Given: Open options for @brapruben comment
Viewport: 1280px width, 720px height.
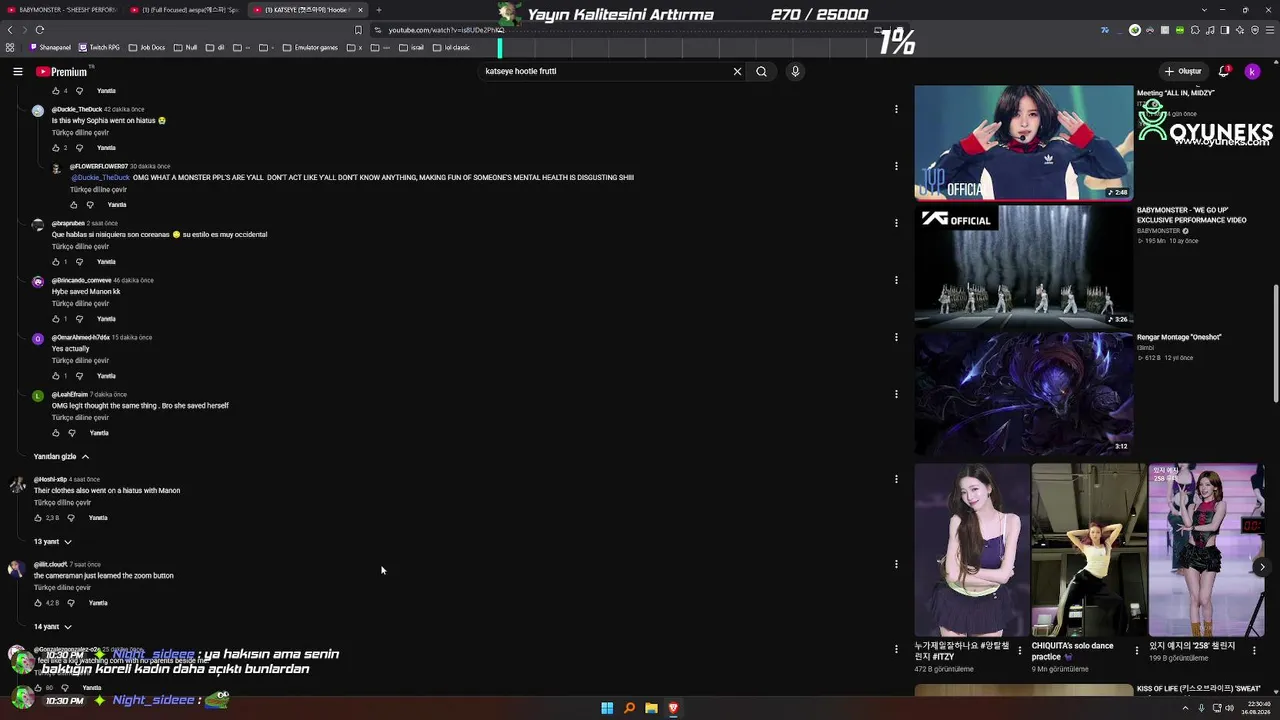Looking at the screenshot, I should click(x=896, y=223).
